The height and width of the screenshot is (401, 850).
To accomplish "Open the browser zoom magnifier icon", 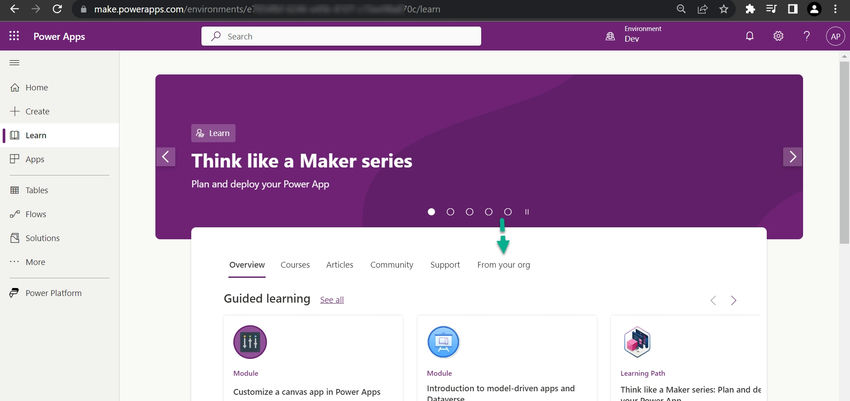I will [x=681, y=9].
